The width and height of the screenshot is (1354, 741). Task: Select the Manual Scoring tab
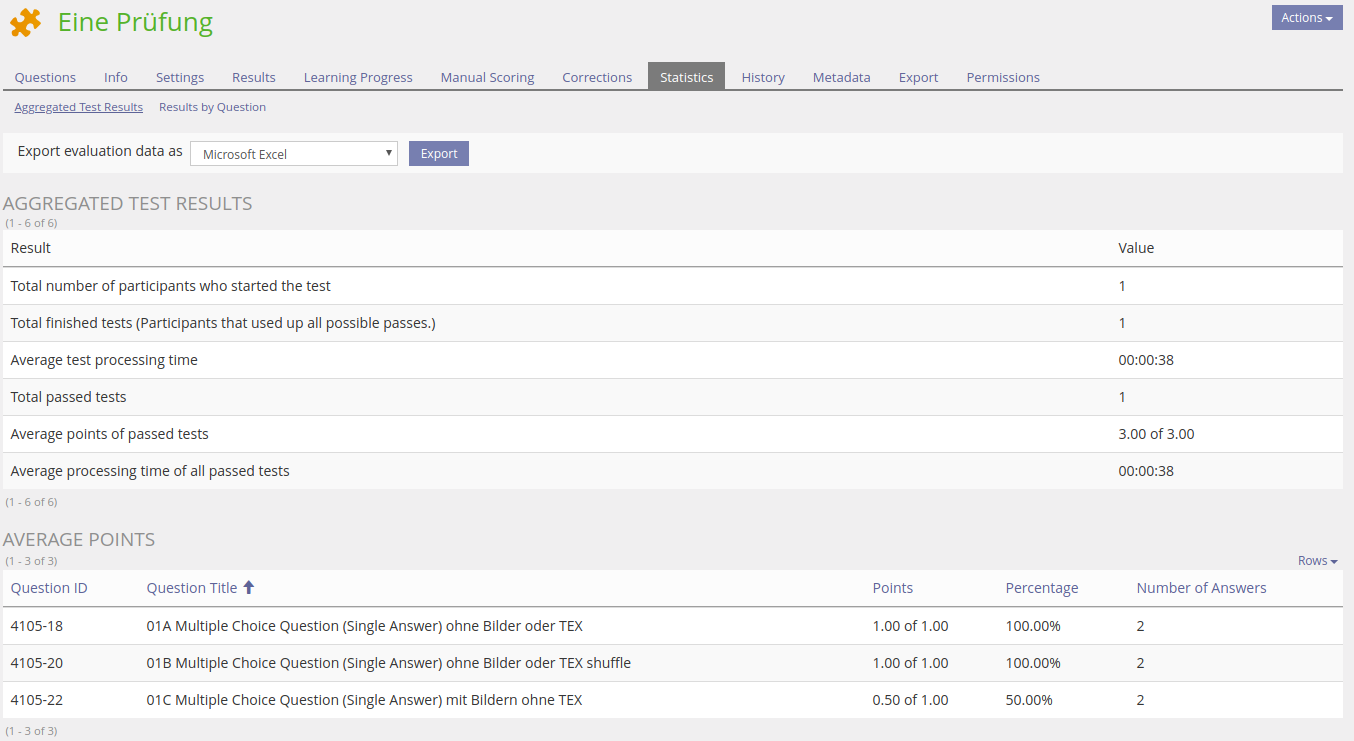(x=487, y=77)
